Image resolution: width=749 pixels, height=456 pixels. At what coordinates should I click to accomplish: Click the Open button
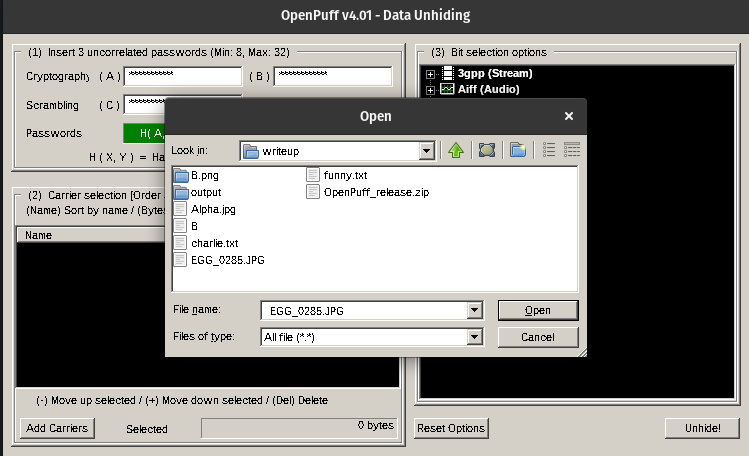point(538,310)
